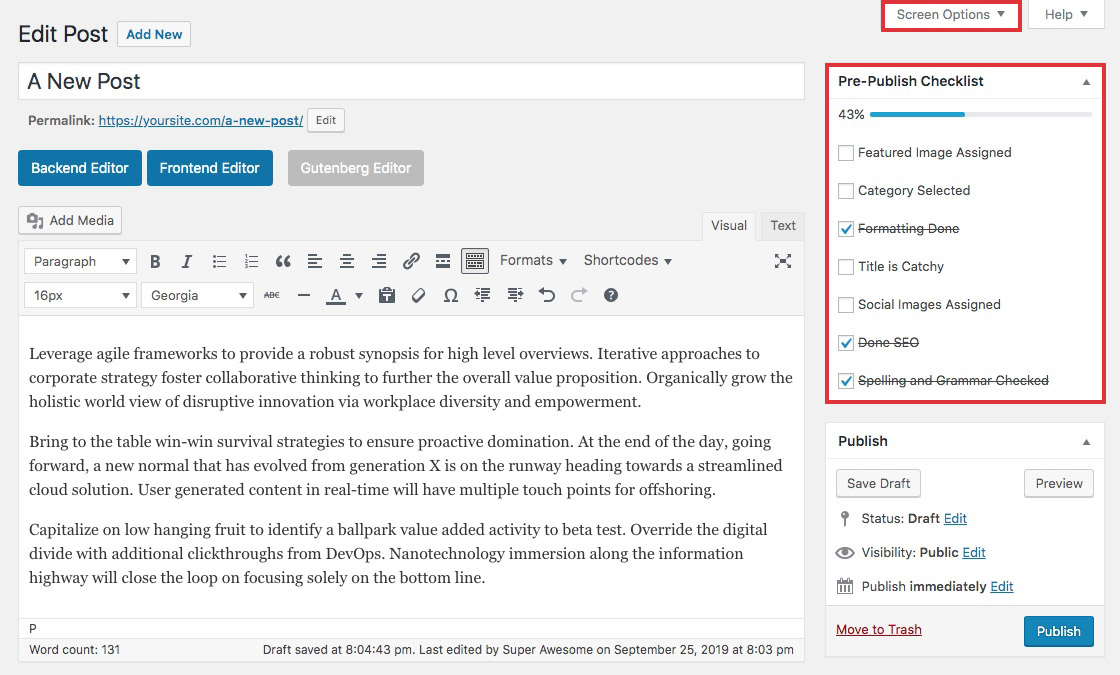Image resolution: width=1120 pixels, height=675 pixels.
Task: Collapse the Pre-Publish Checklist box
Action: point(1086,82)
